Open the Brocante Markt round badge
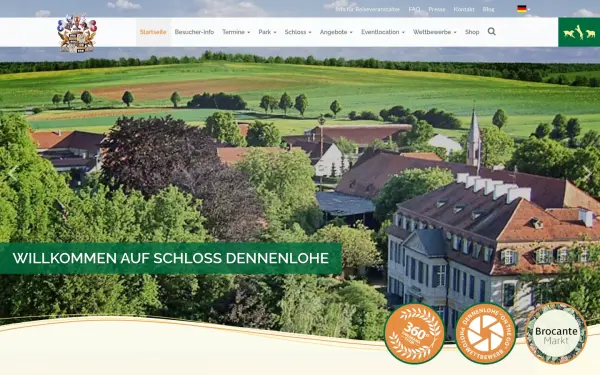The width and height of the screenshot is (600, 375). coord(556,333)
